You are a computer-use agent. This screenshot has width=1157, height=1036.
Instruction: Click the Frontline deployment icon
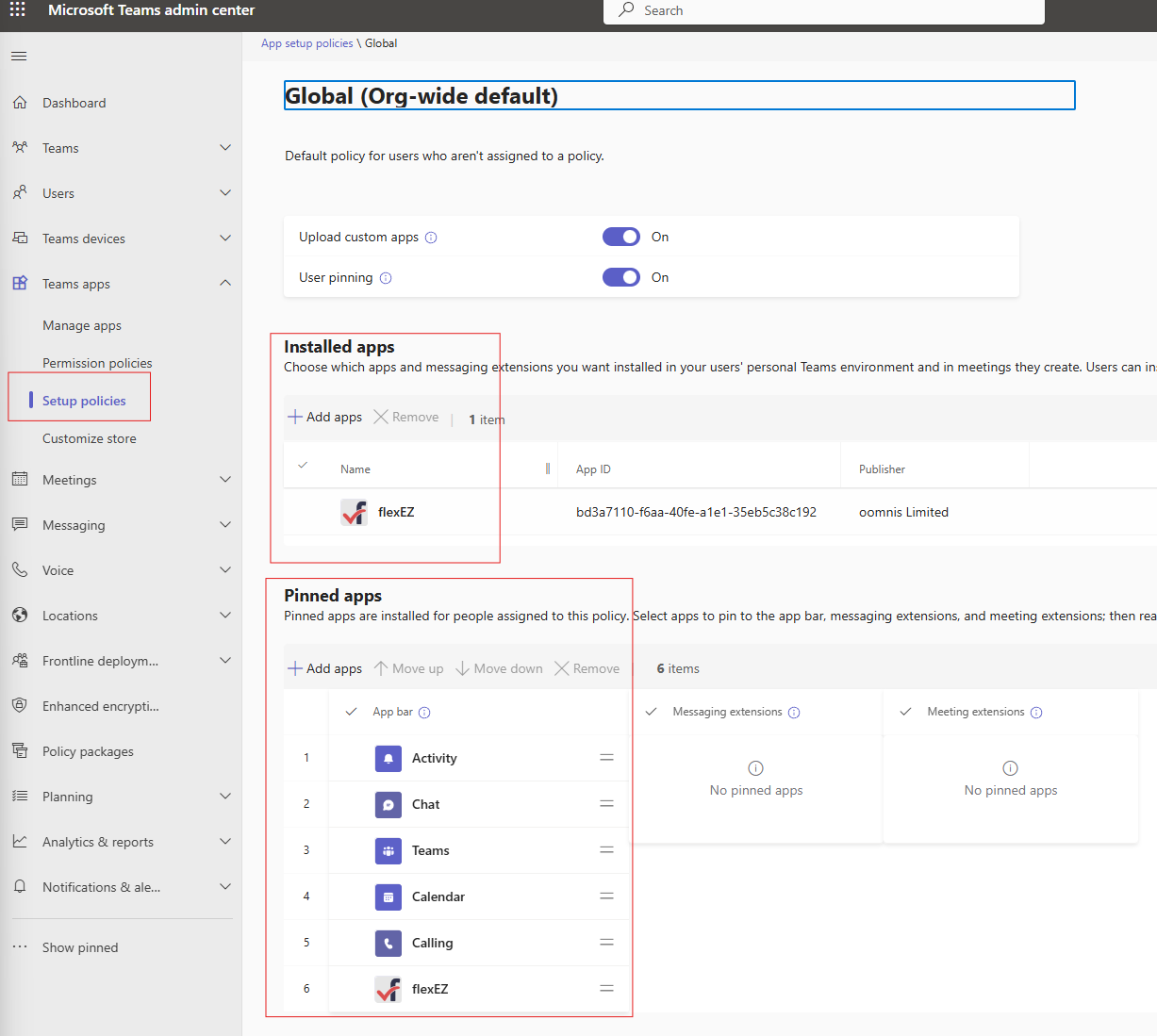[20, 661]
